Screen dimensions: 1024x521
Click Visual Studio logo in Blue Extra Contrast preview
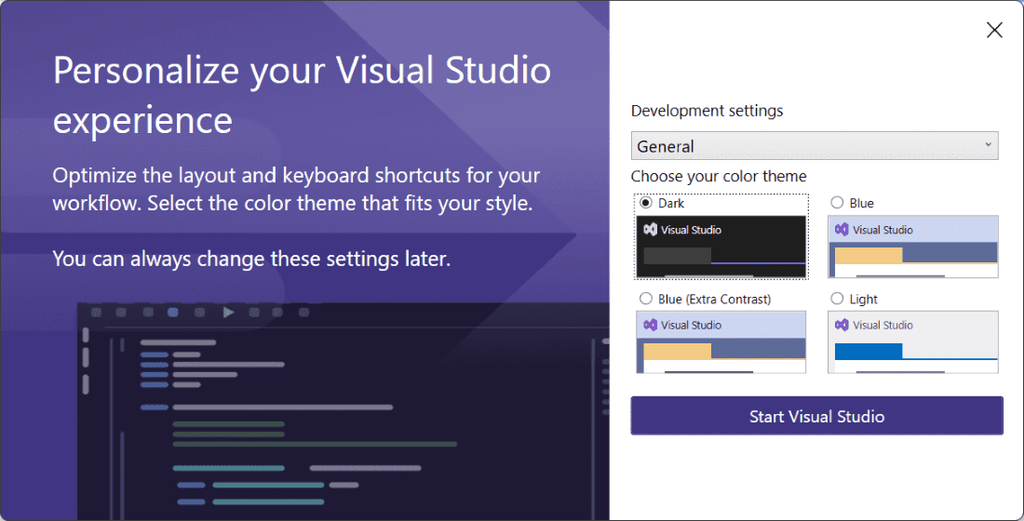click(650, 325)
